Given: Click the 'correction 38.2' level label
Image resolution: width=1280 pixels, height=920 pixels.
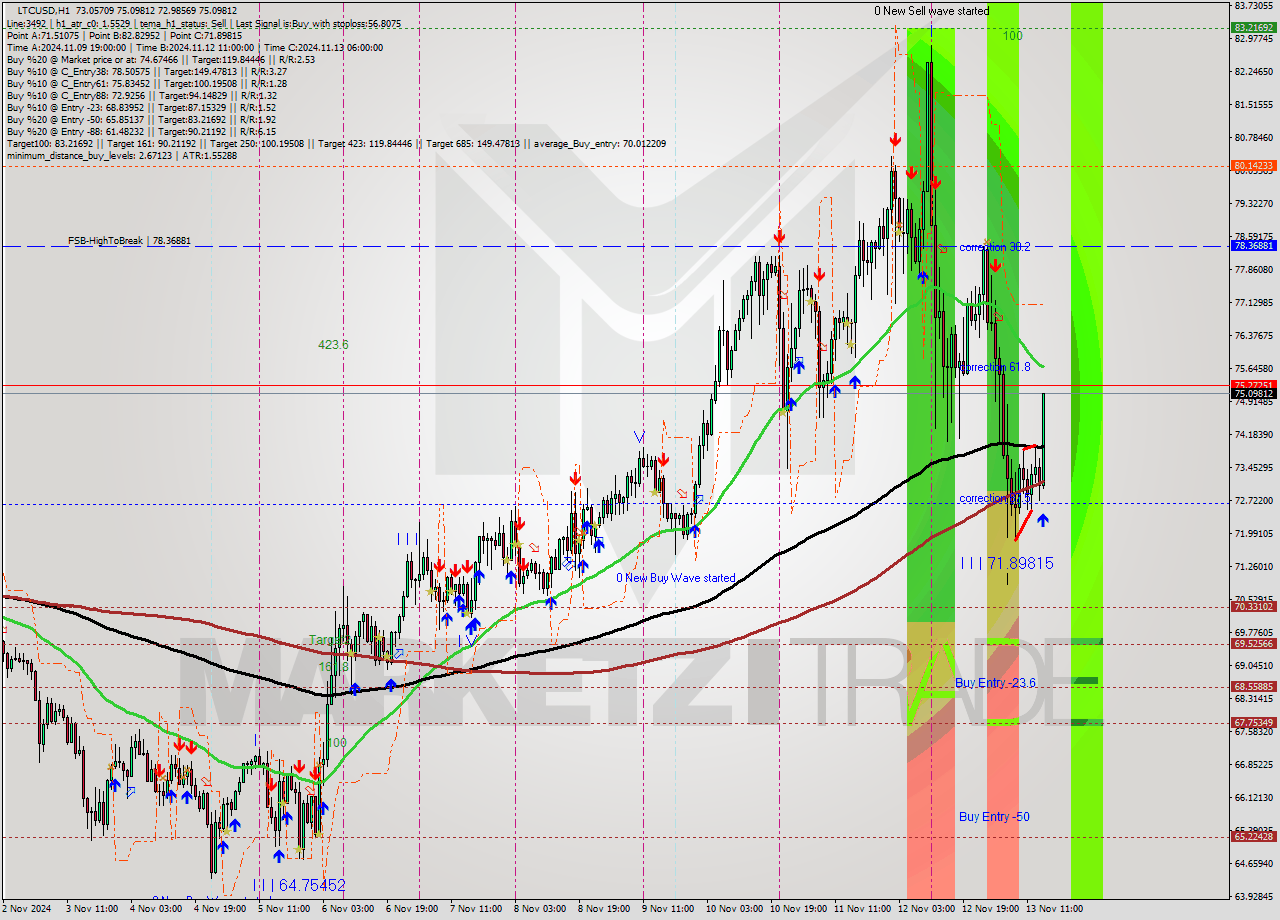Looking at the screenshot, I should [995, 247].
